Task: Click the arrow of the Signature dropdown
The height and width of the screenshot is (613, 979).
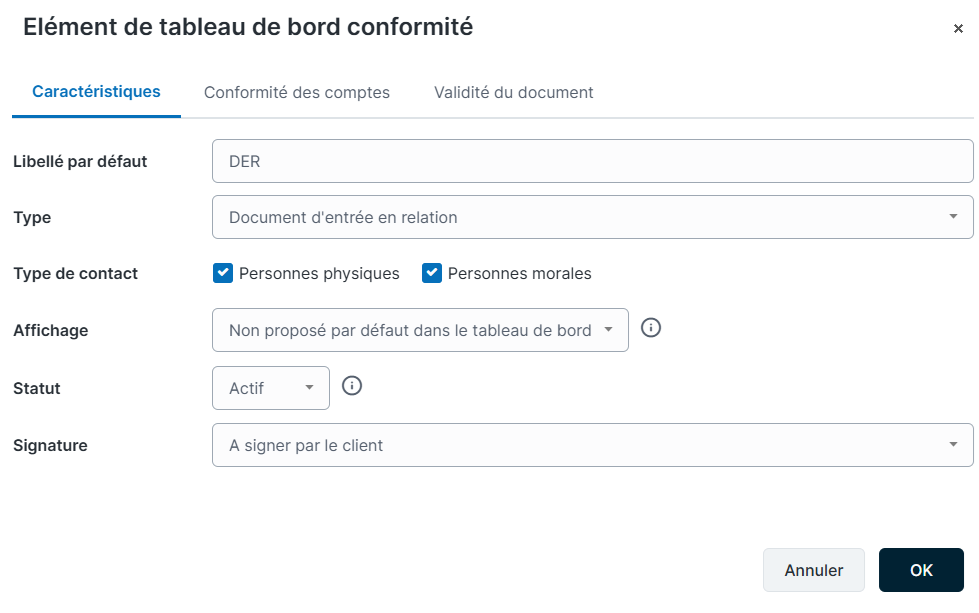Action: click(x=953, y=444)
